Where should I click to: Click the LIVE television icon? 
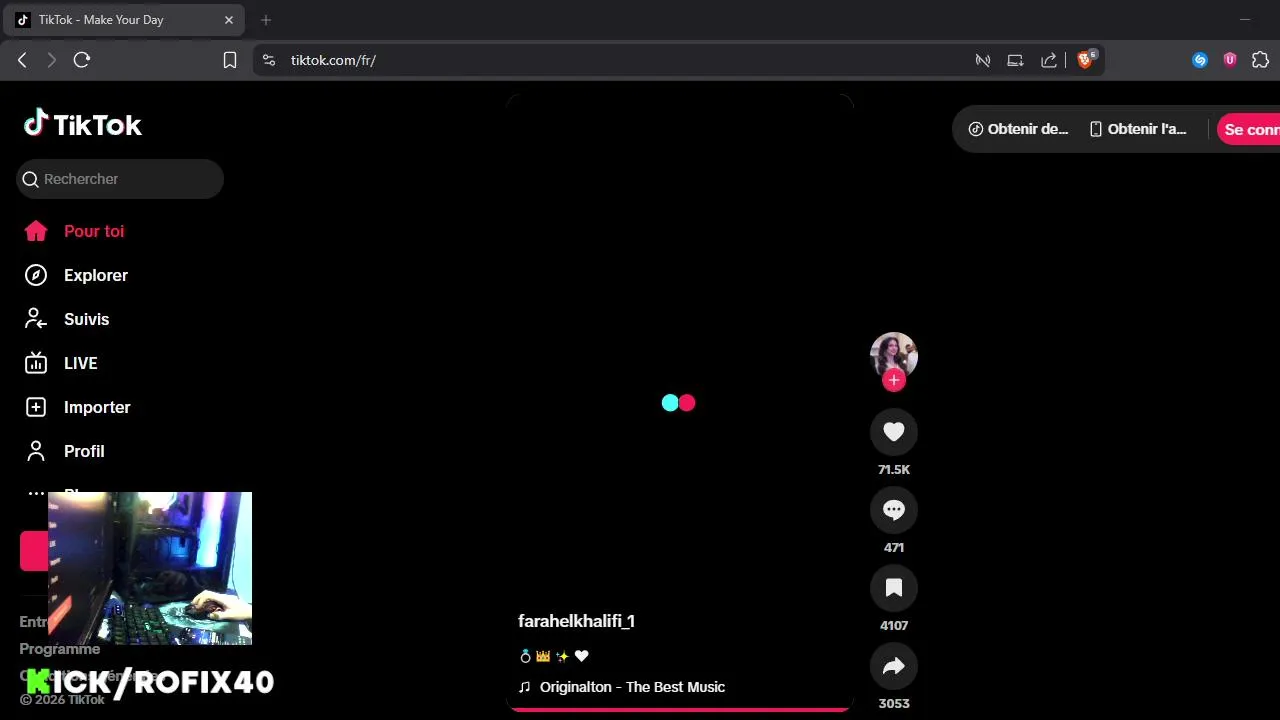pyautogui.click(x=36, y=363)
